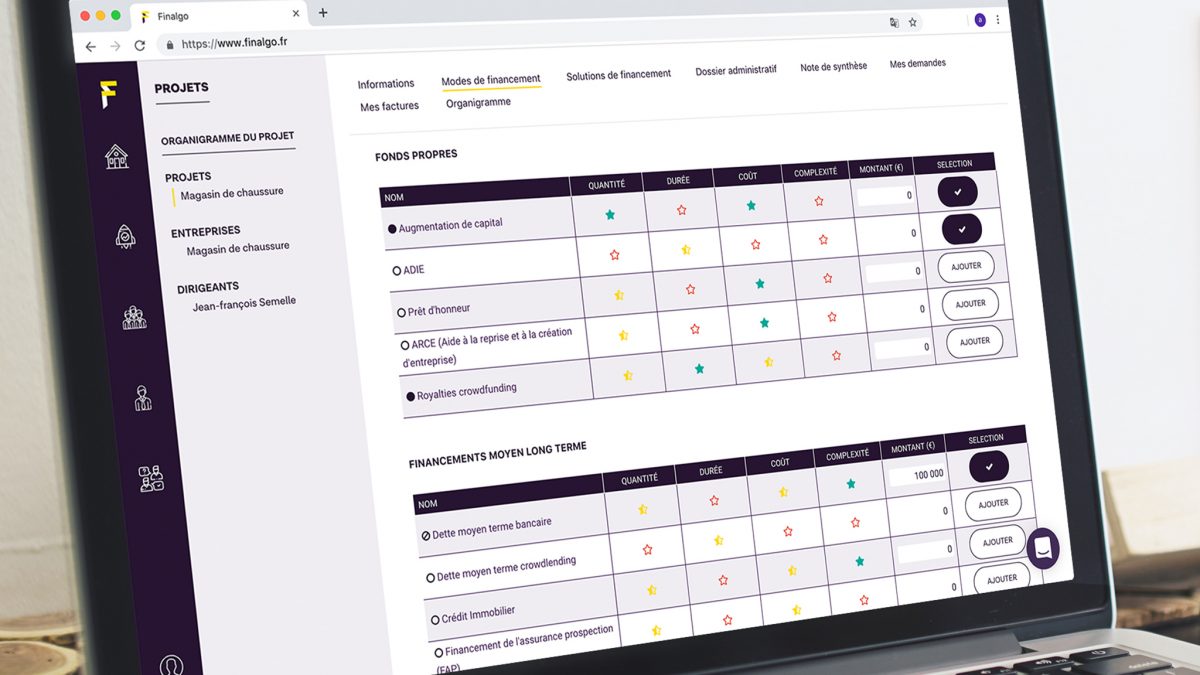
Task: Click the Quantité star for Crédit Immobilier
Action: tap(652, 590)
